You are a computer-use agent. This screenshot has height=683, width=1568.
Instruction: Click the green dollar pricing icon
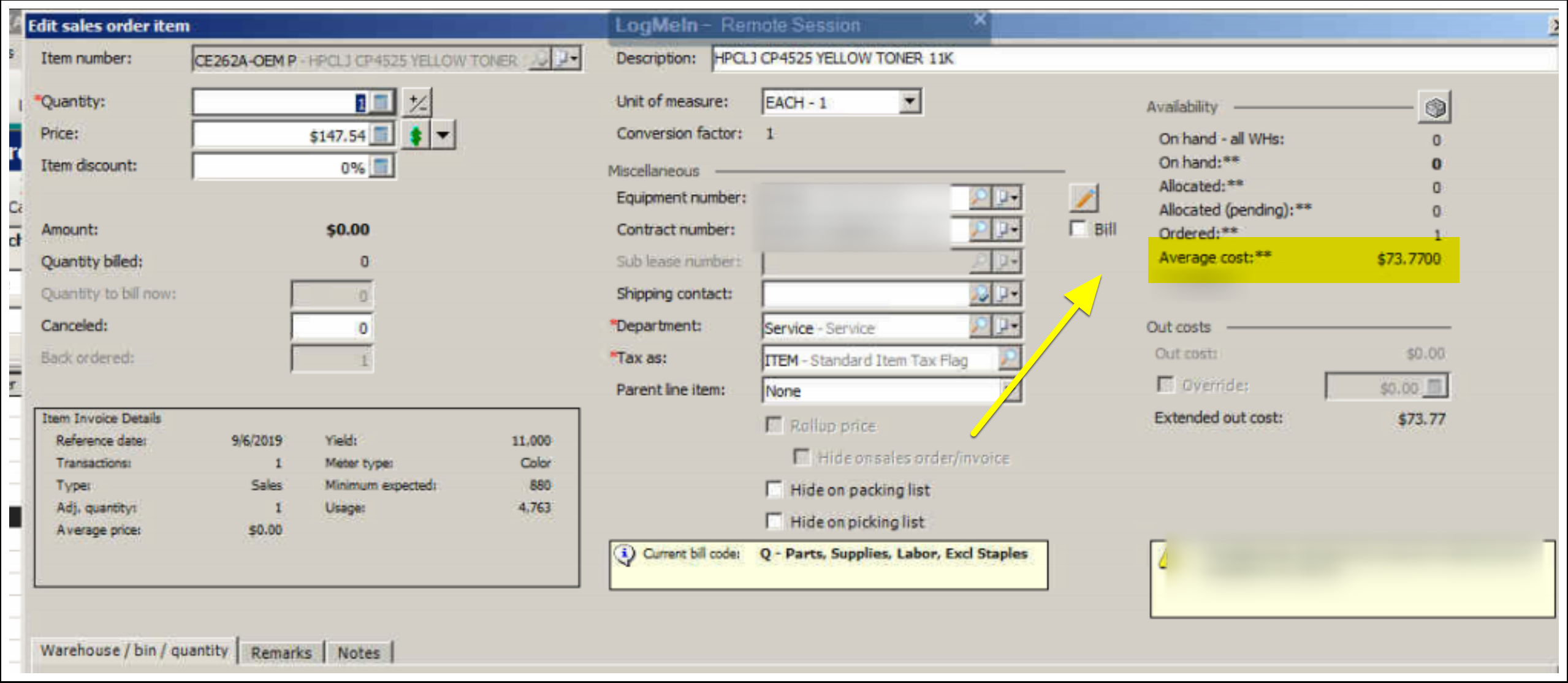coord(416,135)
